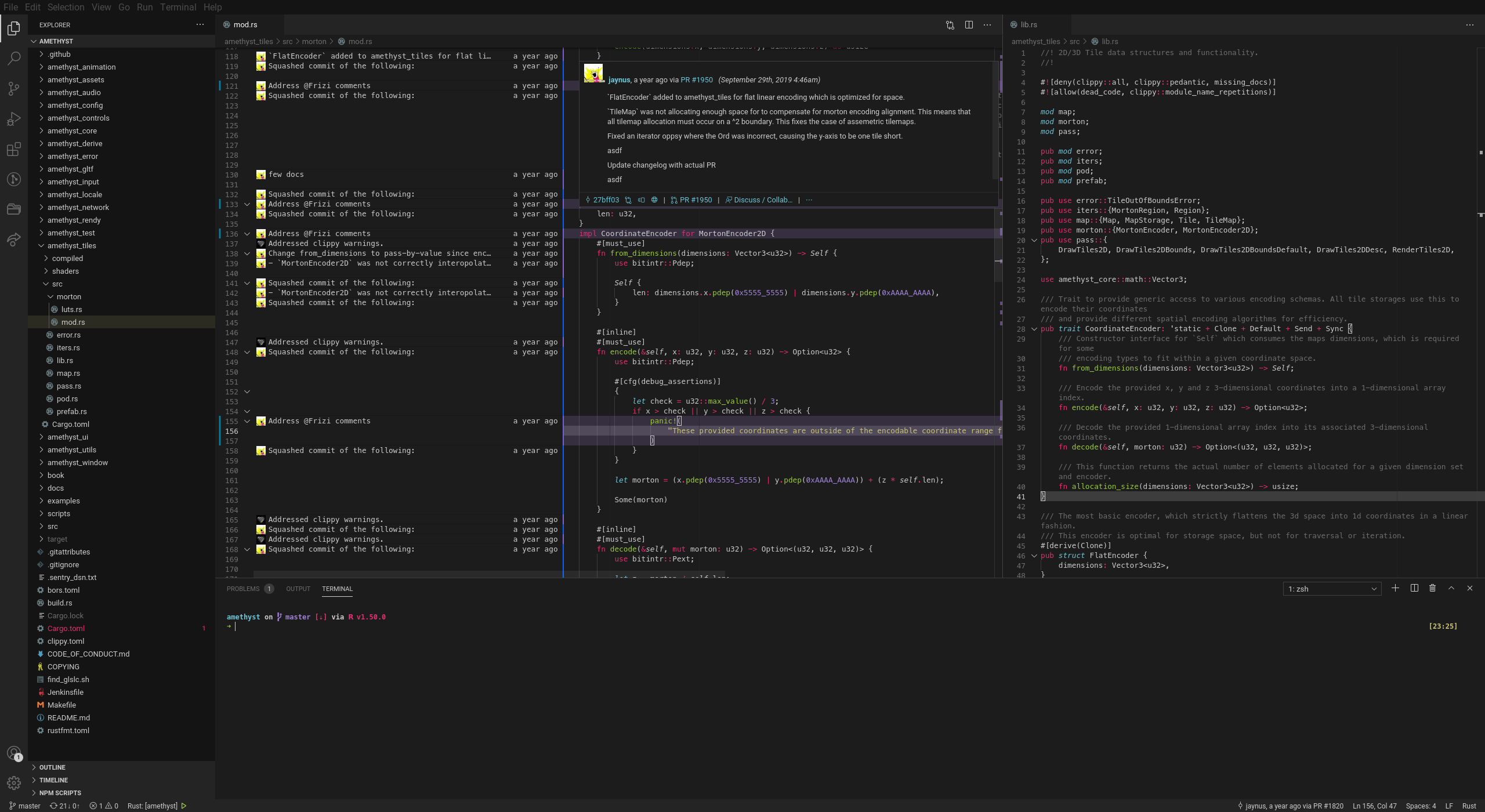Screen dimensions: 1485x812
Task: Switch to the PROBLEMS tab
Action: tap(243, 589)
